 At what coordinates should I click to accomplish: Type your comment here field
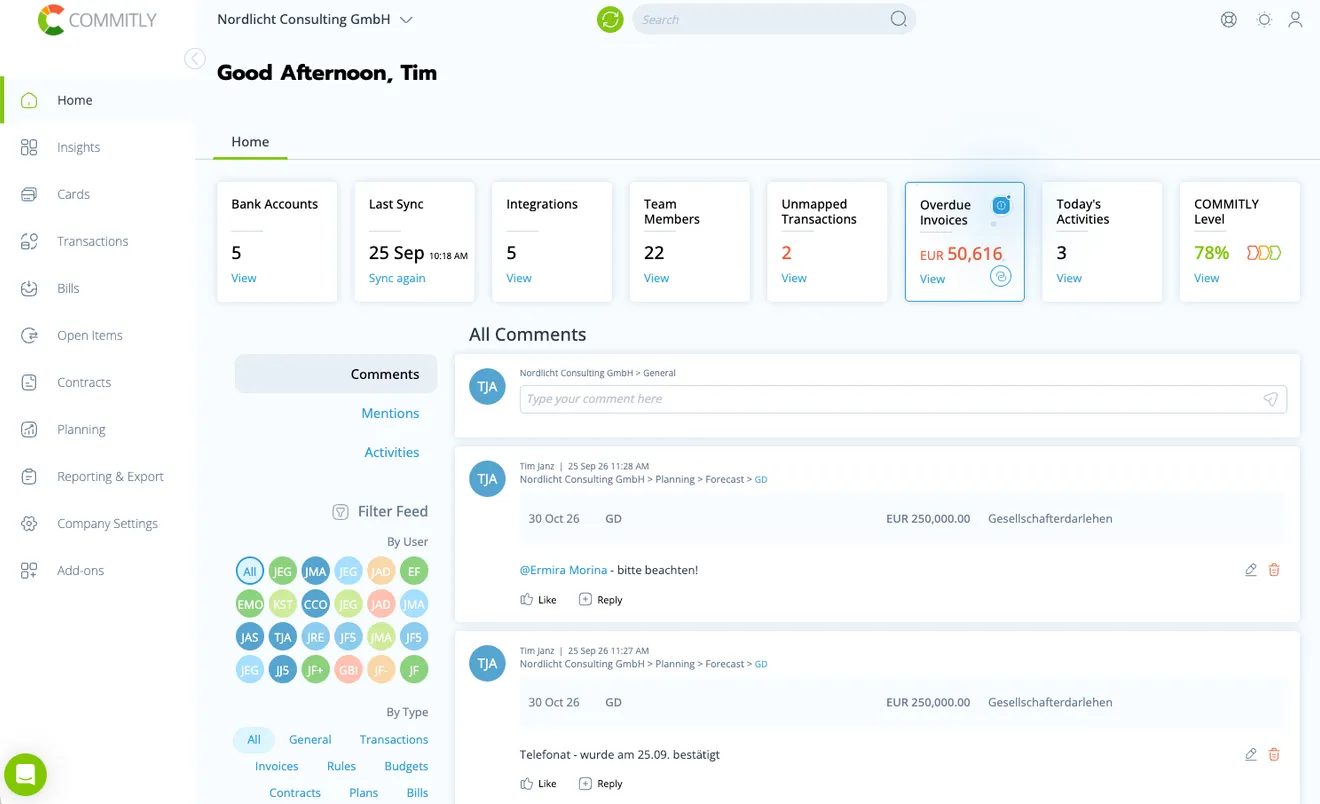click(903, 399)
